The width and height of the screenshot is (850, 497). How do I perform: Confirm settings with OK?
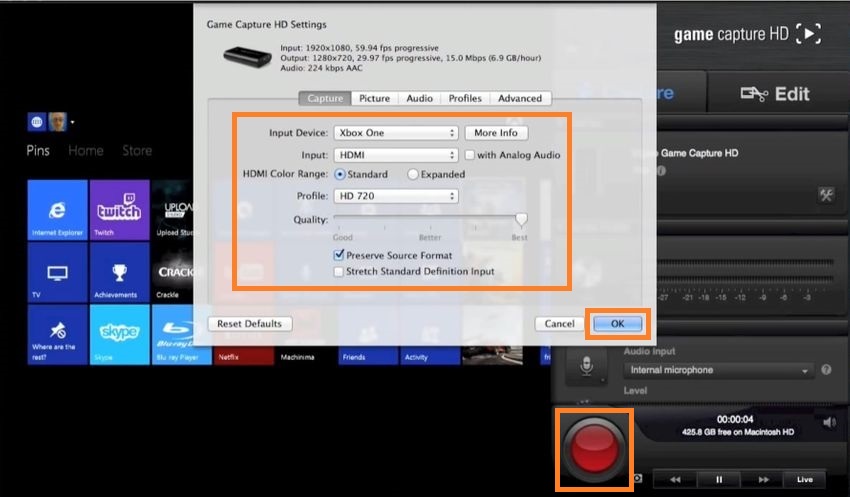617,324
